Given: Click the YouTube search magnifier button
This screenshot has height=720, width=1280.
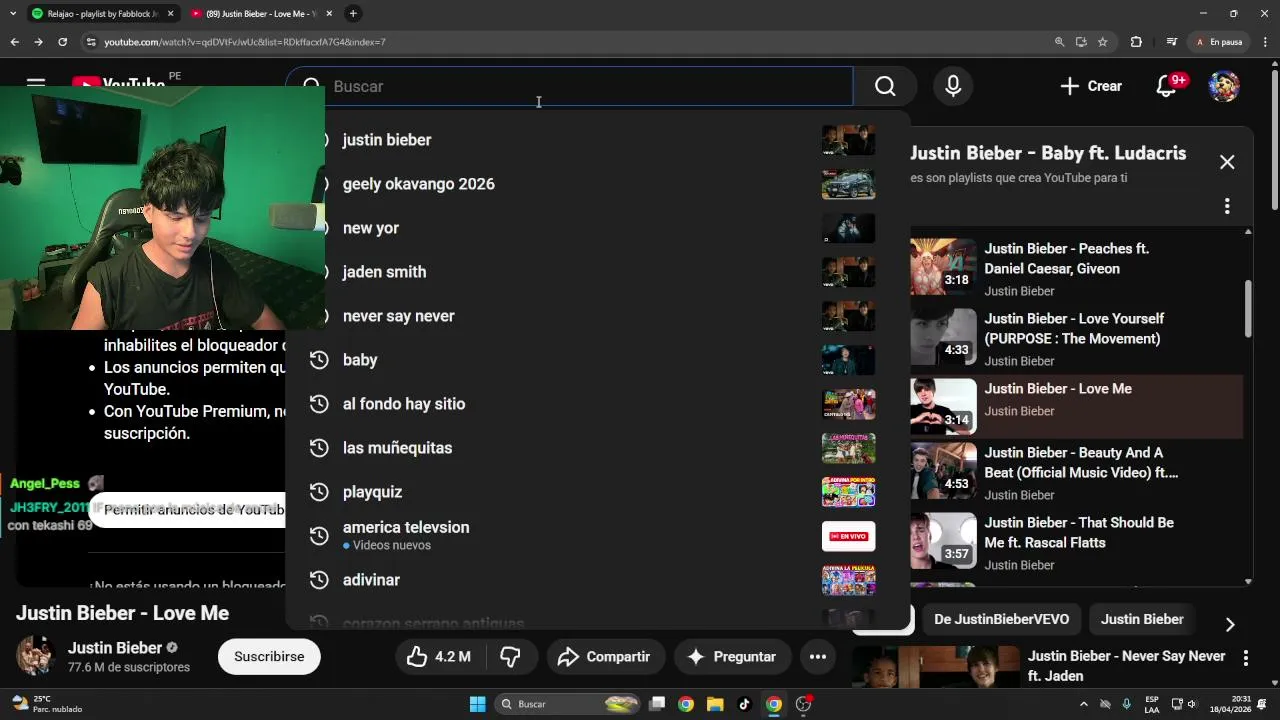Looking at the screenshot, I should 885,86.
